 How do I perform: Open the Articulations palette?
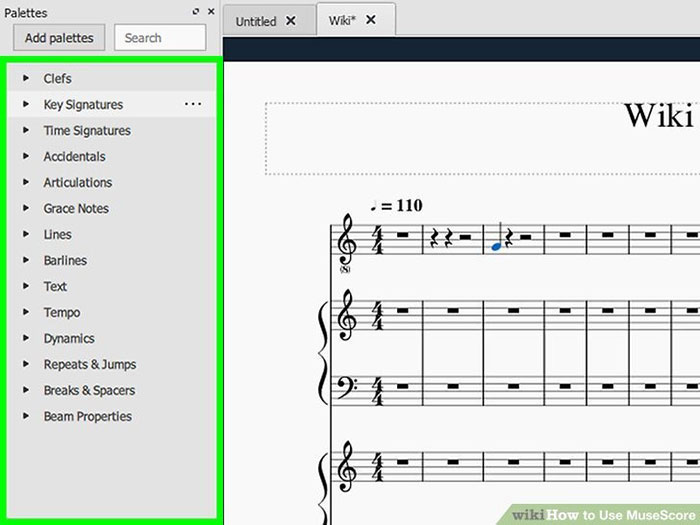[x=77, y=182]
